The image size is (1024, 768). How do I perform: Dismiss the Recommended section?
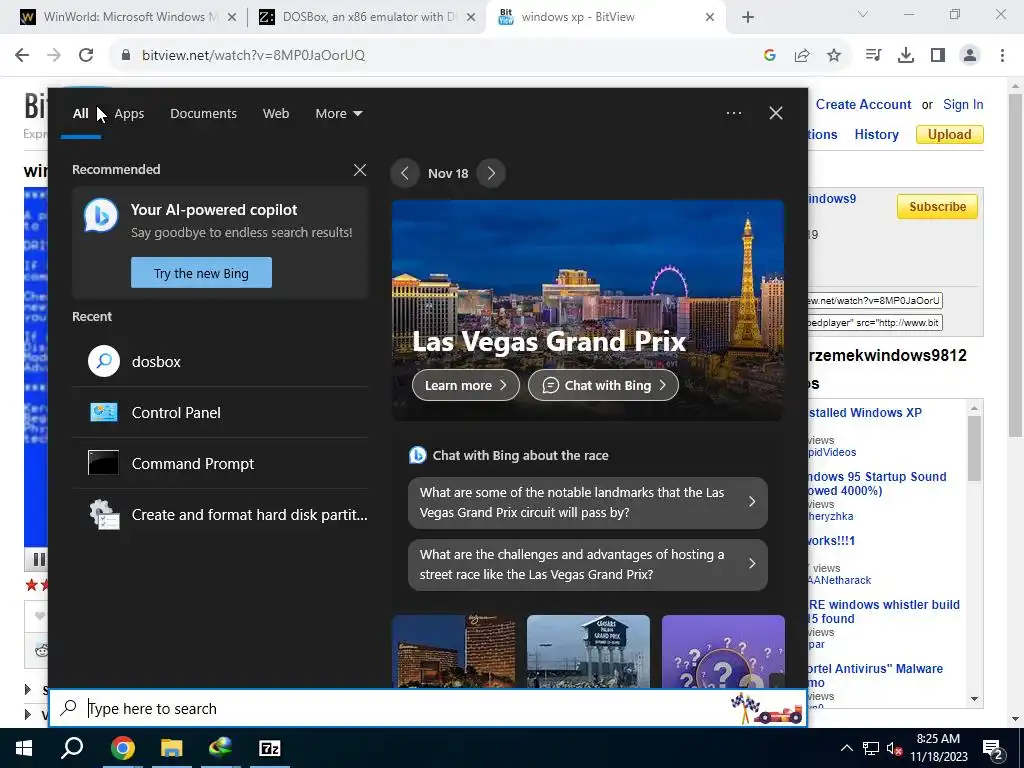pyautogui.click(x=359, y=170)
